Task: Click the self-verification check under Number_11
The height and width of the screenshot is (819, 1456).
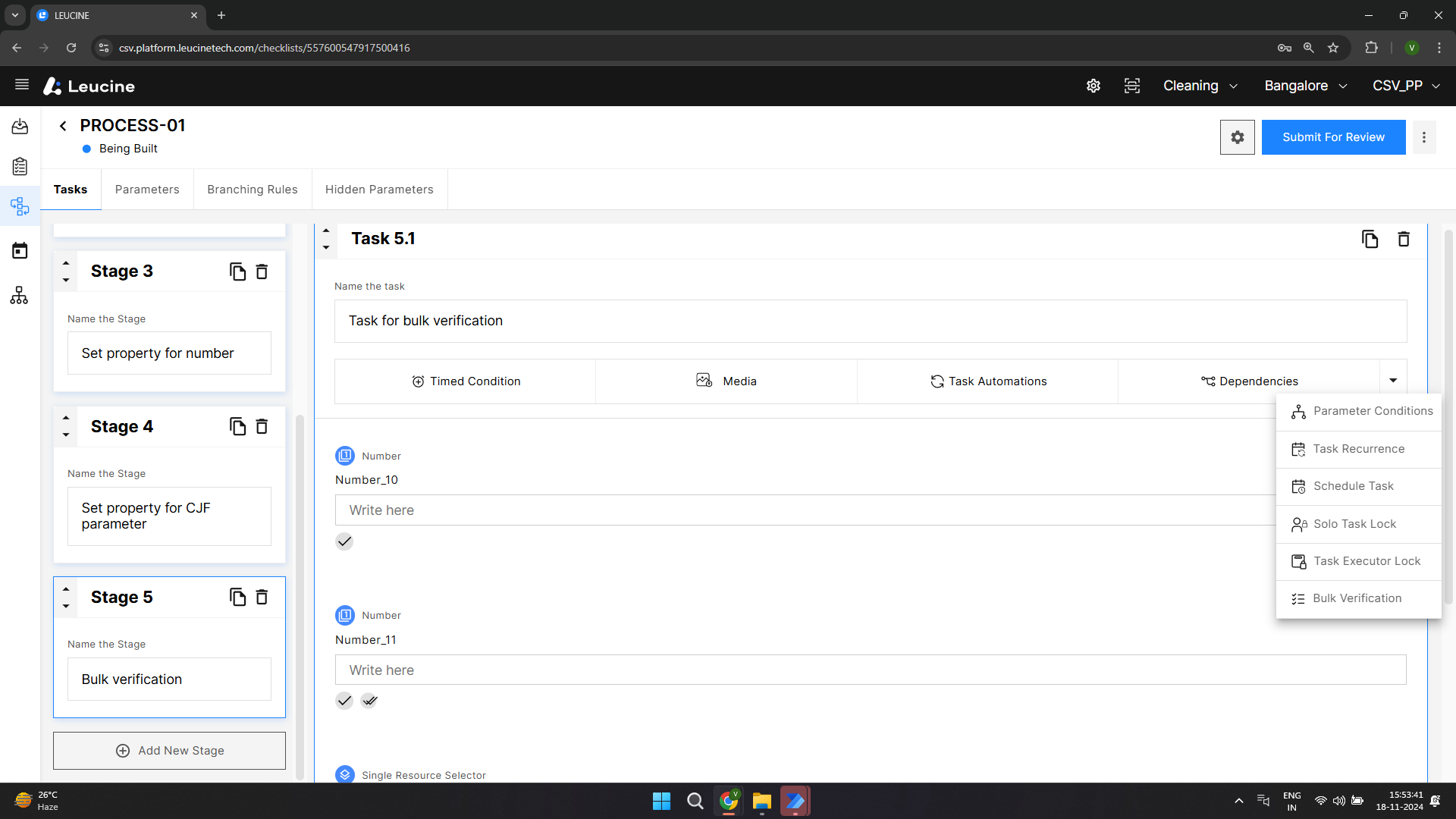Action: pos(344,701)
